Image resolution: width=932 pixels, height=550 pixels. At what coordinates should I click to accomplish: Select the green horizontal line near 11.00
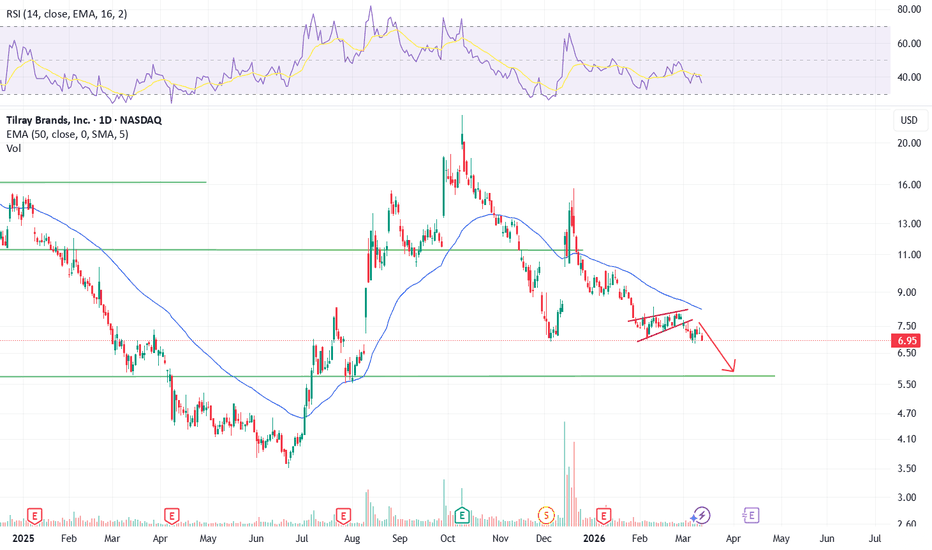click(x=291, y=250)
